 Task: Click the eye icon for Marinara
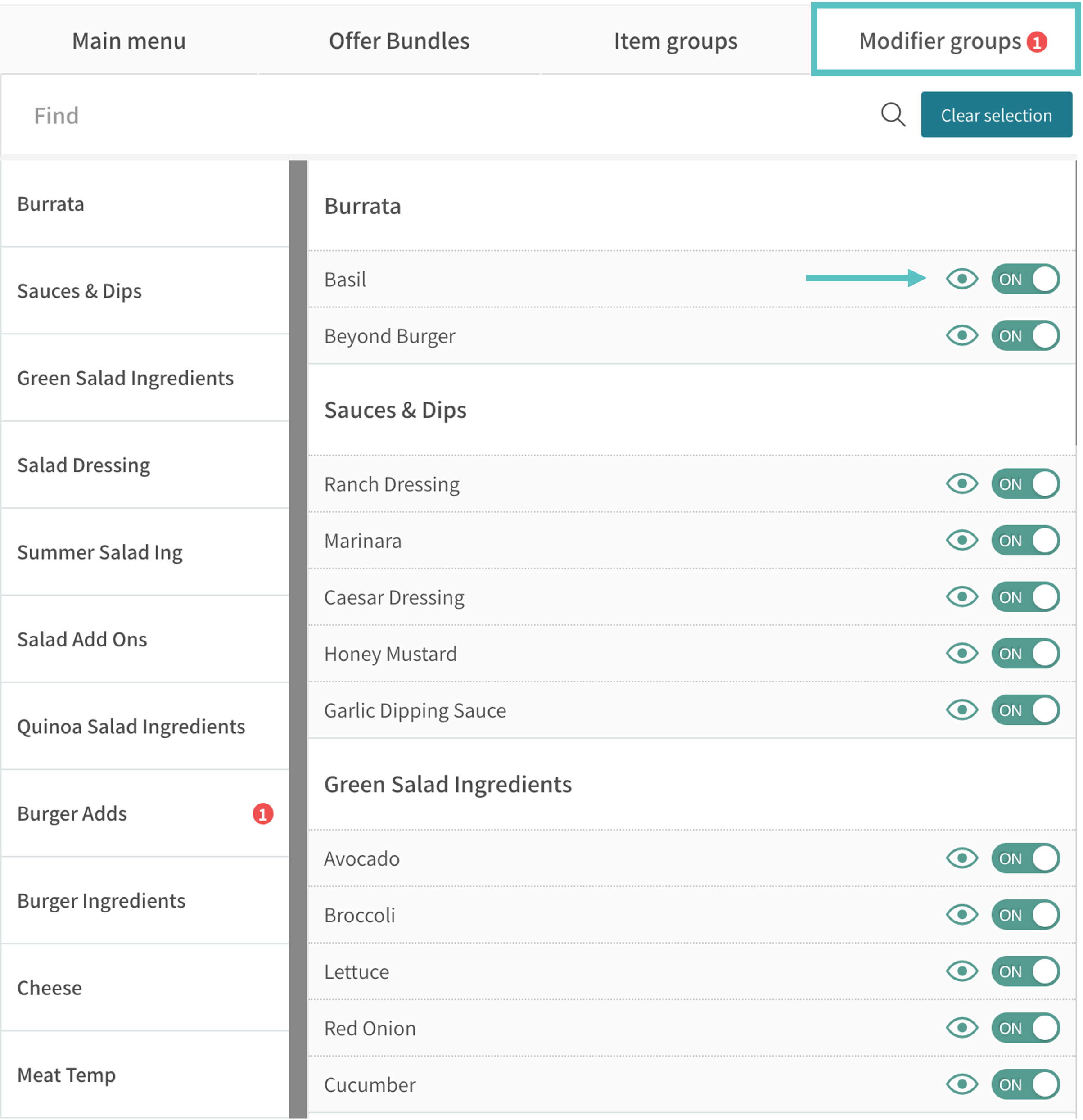pos(962,541)
